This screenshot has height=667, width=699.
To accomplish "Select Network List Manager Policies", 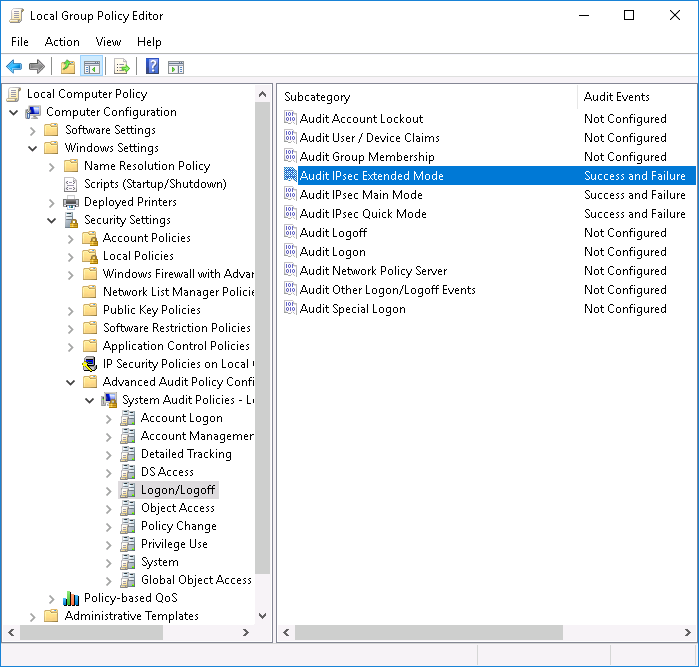I will click(178, 292).
